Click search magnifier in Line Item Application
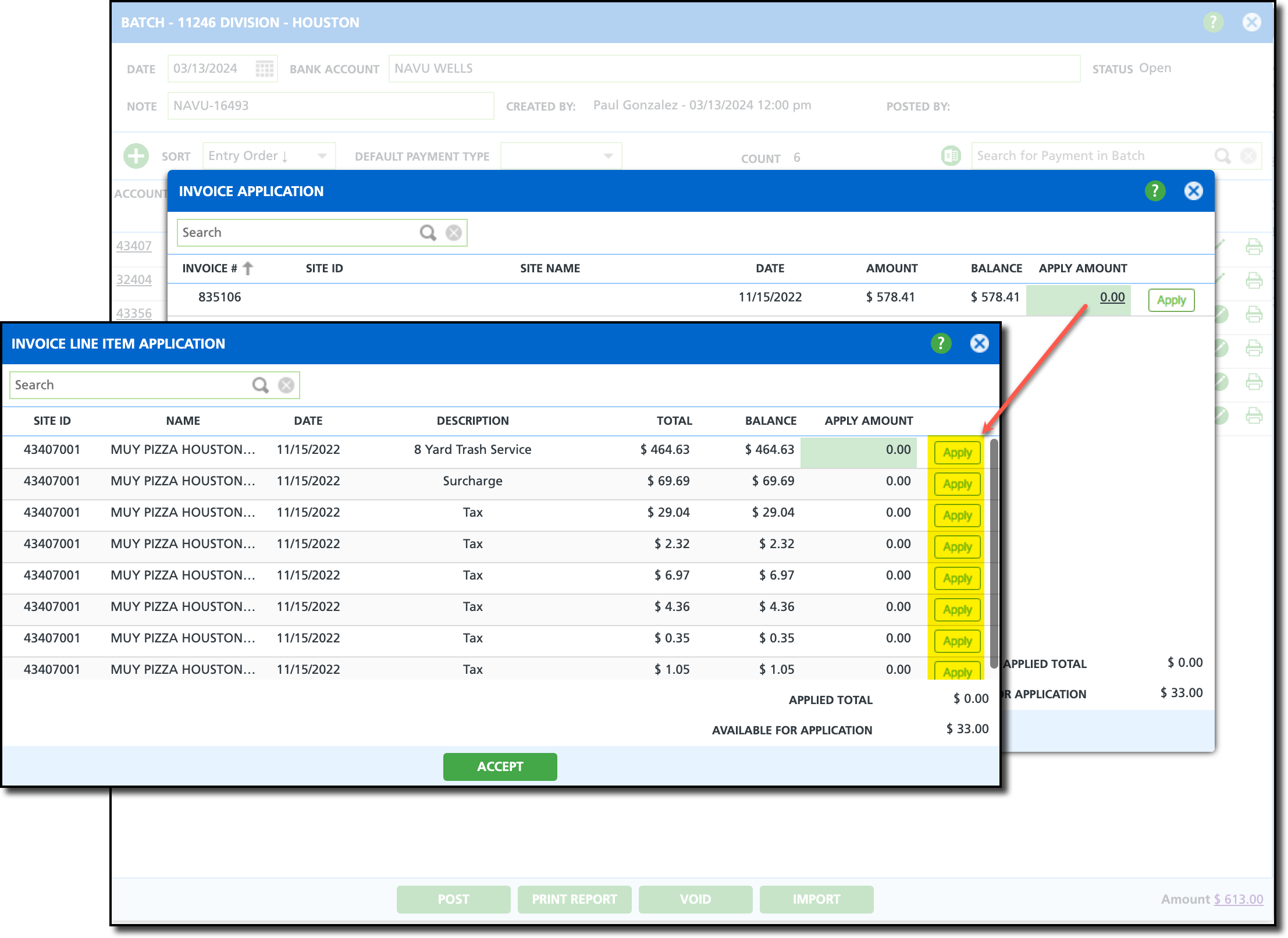 (x=260, y=385)
